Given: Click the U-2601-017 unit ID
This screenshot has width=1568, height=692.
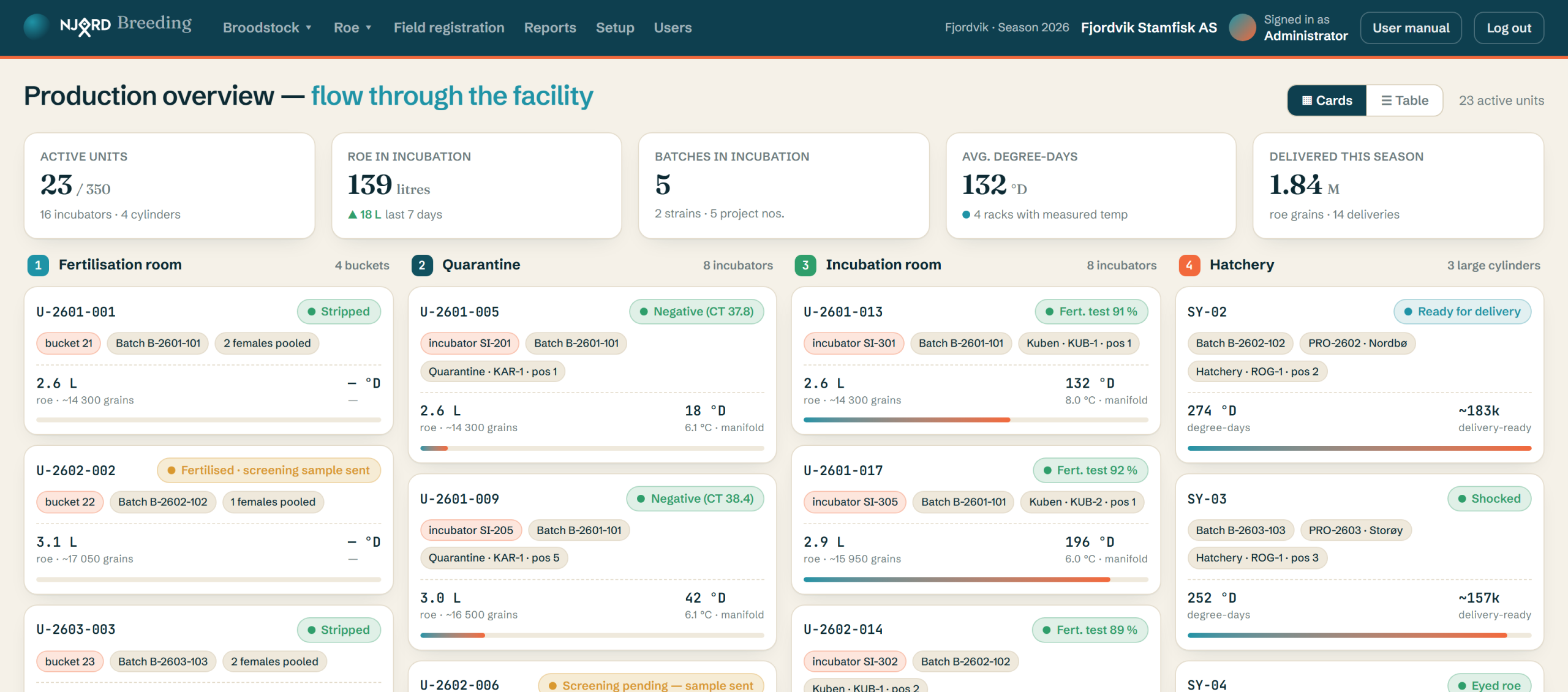Looking at the screenshot, I should click(843, 470).
